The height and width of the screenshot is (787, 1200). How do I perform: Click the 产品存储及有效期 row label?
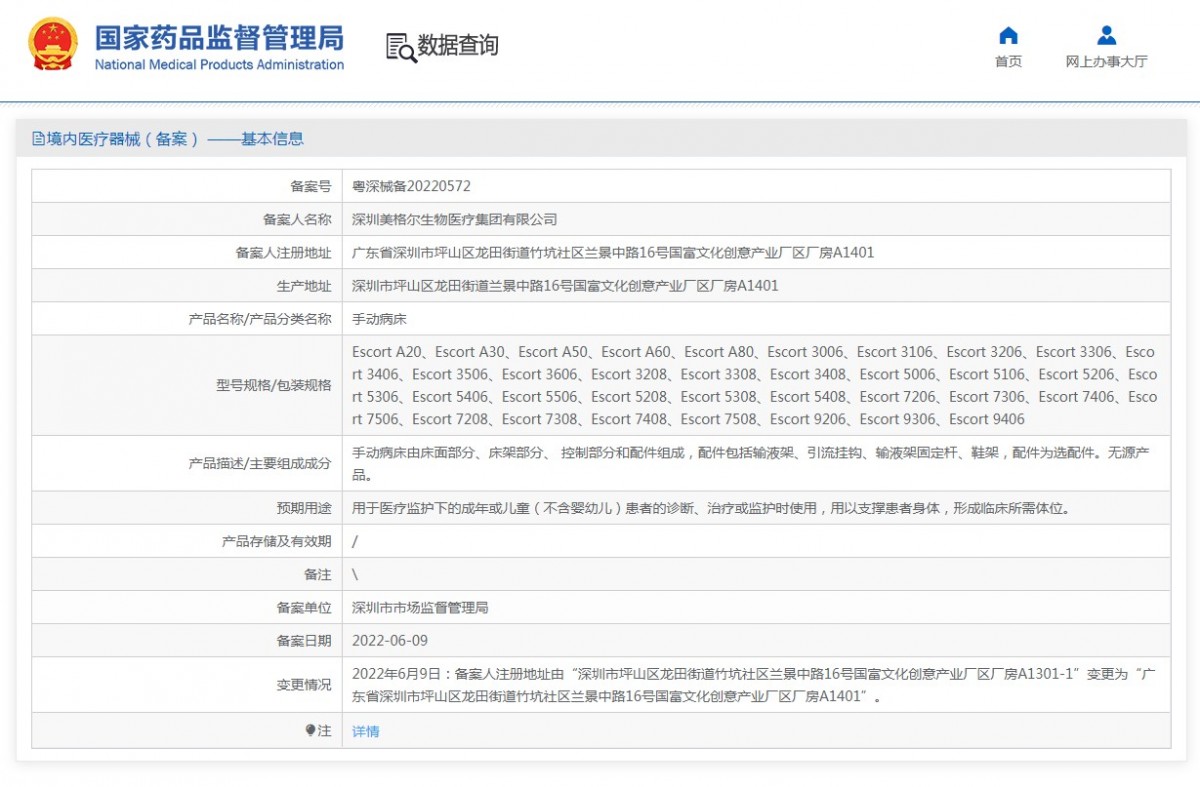click(276, 541)
